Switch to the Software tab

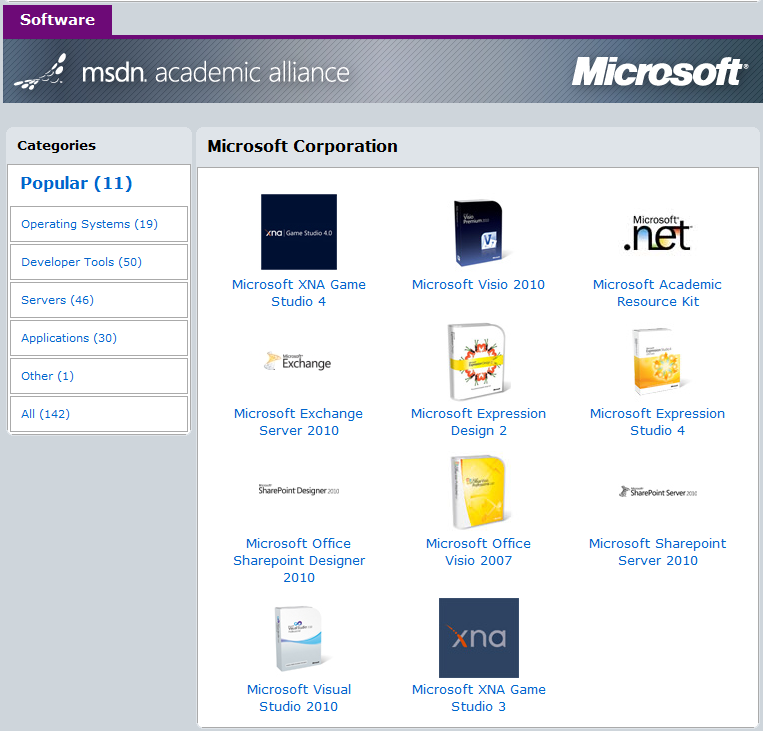click(57, 20)
